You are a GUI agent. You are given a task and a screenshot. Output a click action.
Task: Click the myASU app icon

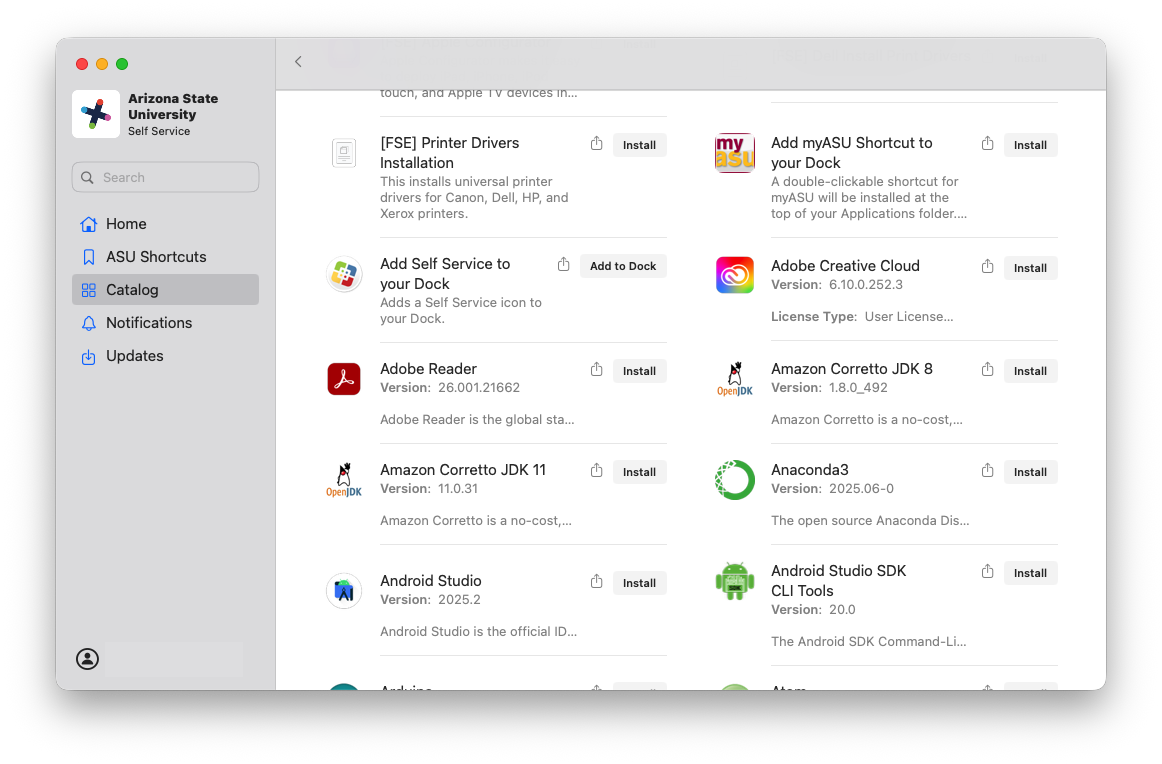point(735,153)
